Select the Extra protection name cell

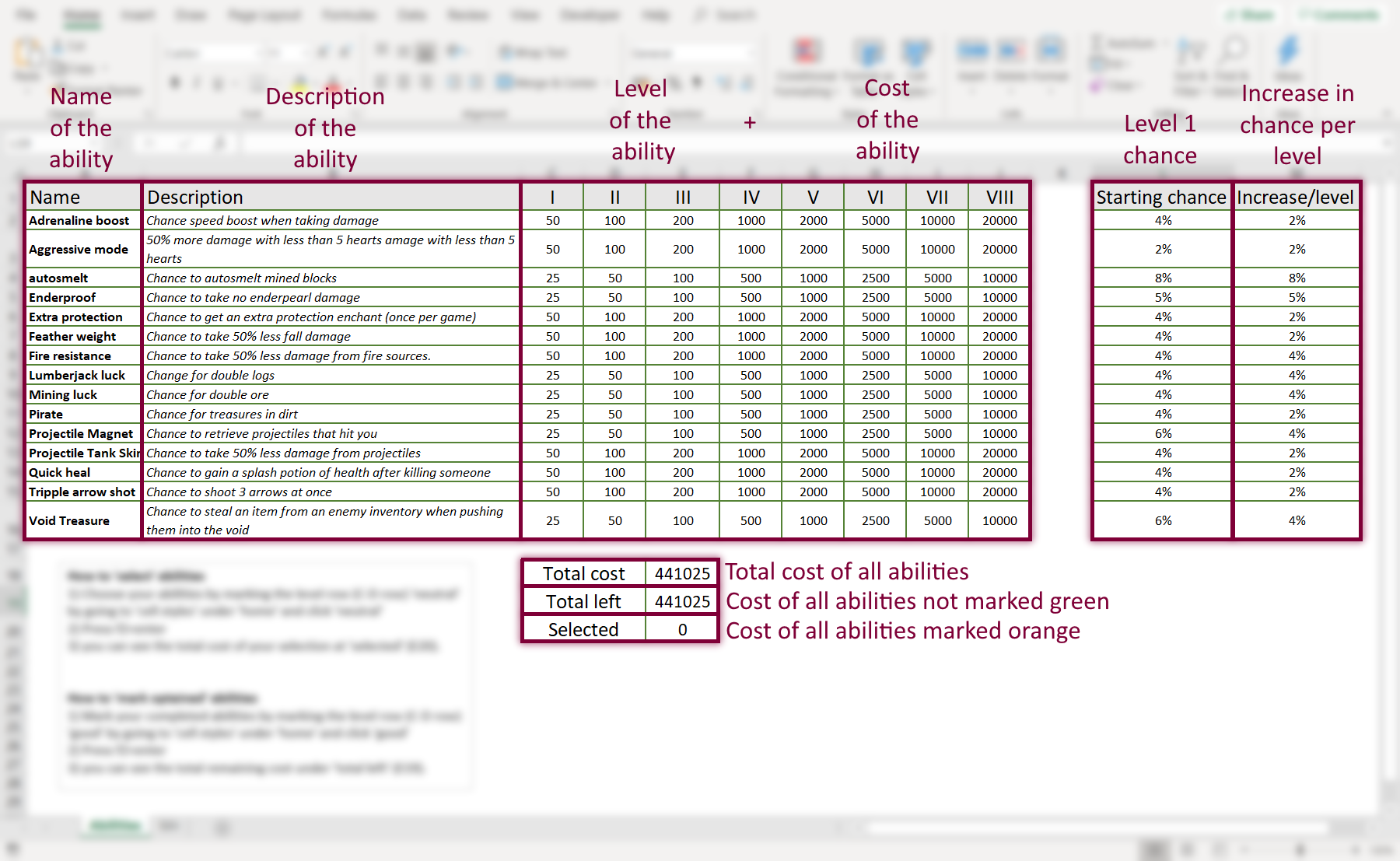coord(83,317)
